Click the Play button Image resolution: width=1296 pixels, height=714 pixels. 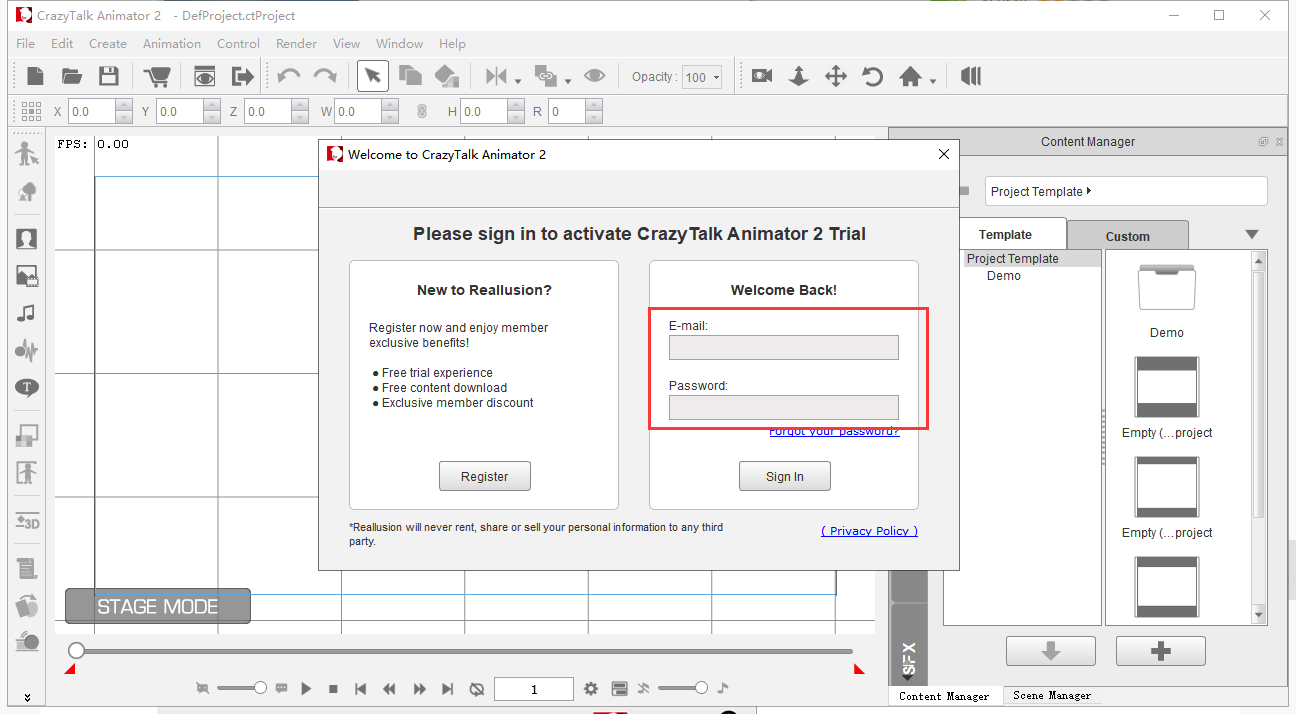coord(306,688)
